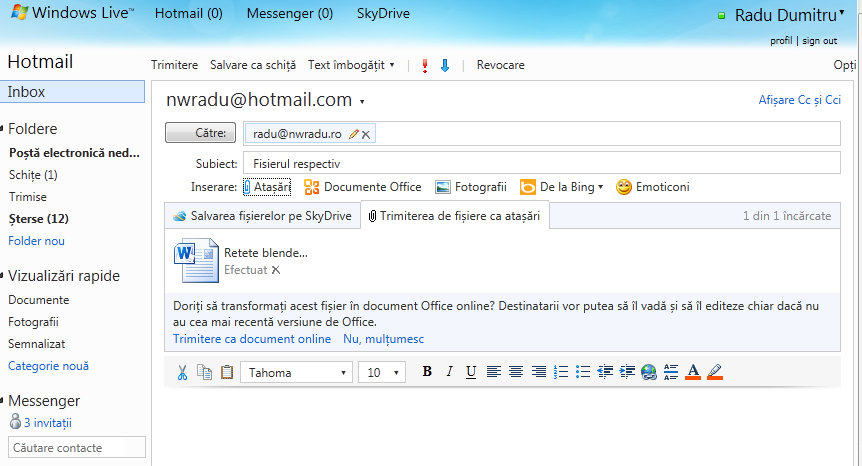Send the message with Trimitere
The height and width of the screenshot is (466, 862).
pos(174,65)
